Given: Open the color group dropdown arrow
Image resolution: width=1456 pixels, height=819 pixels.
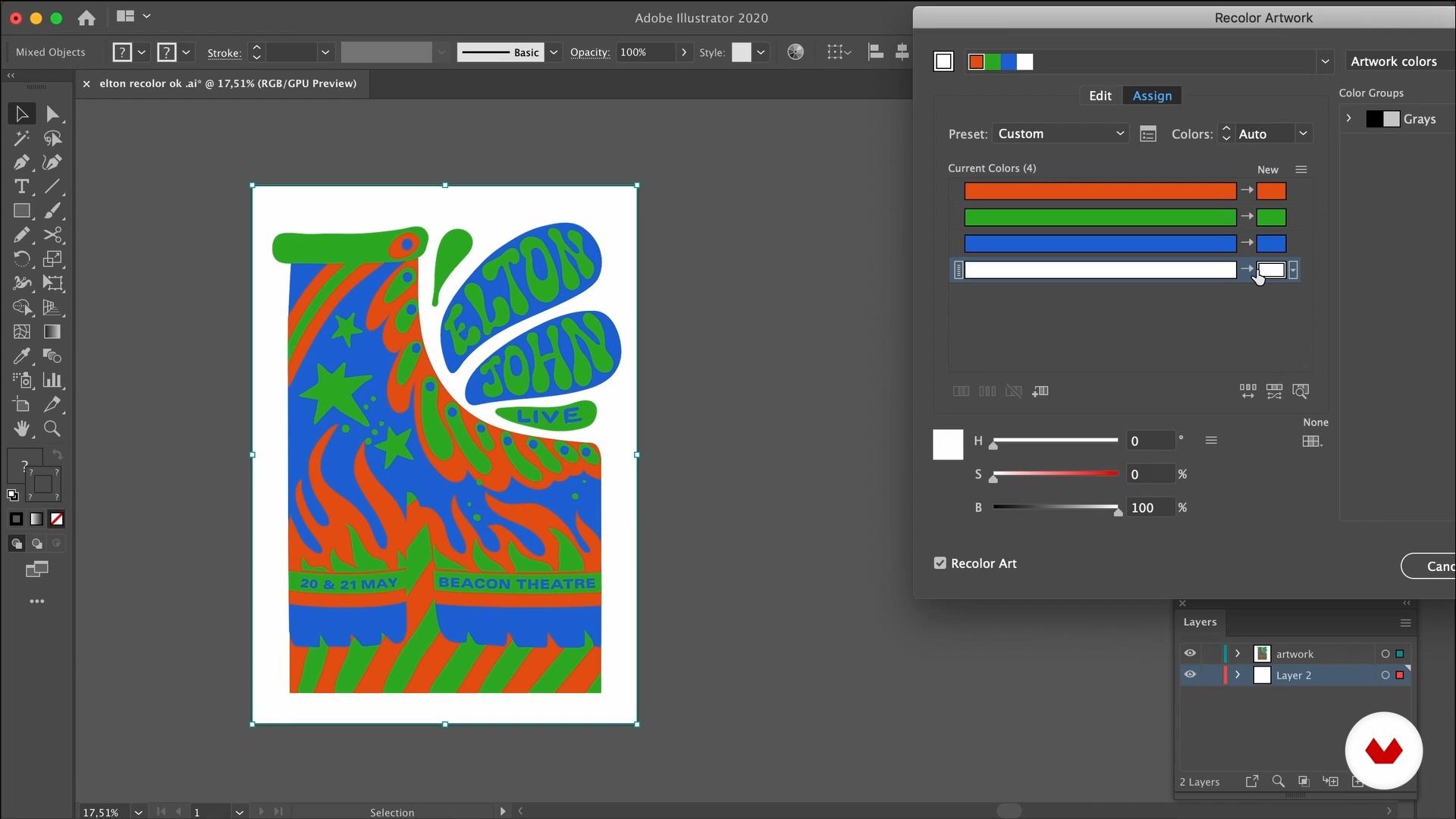Looking at the screenshot, I should [1325, 61].
